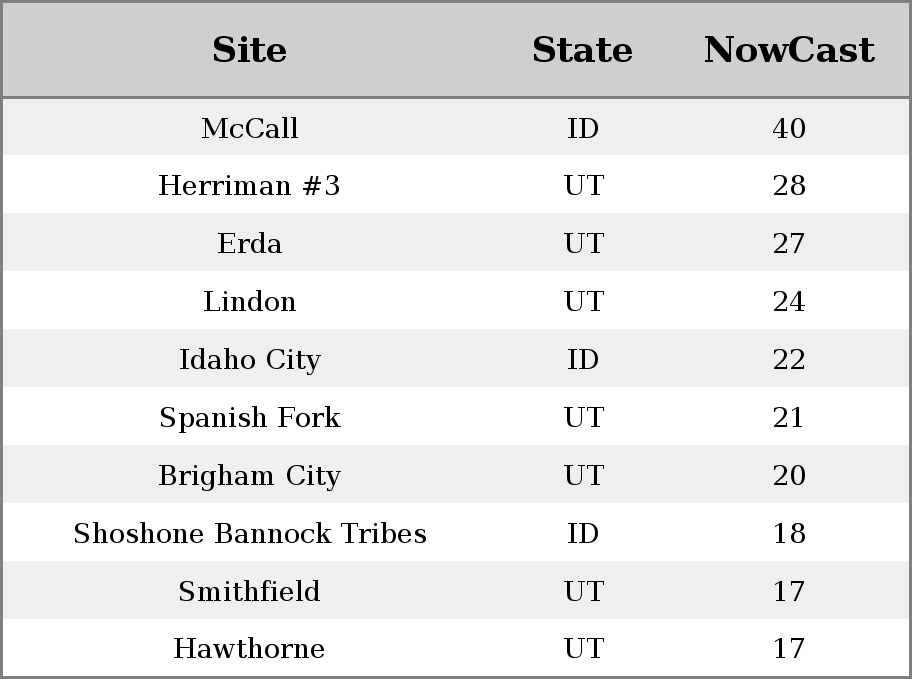Select the McCall site cell
The width and height of the screenshot is (912, 679).
(249, 128)
